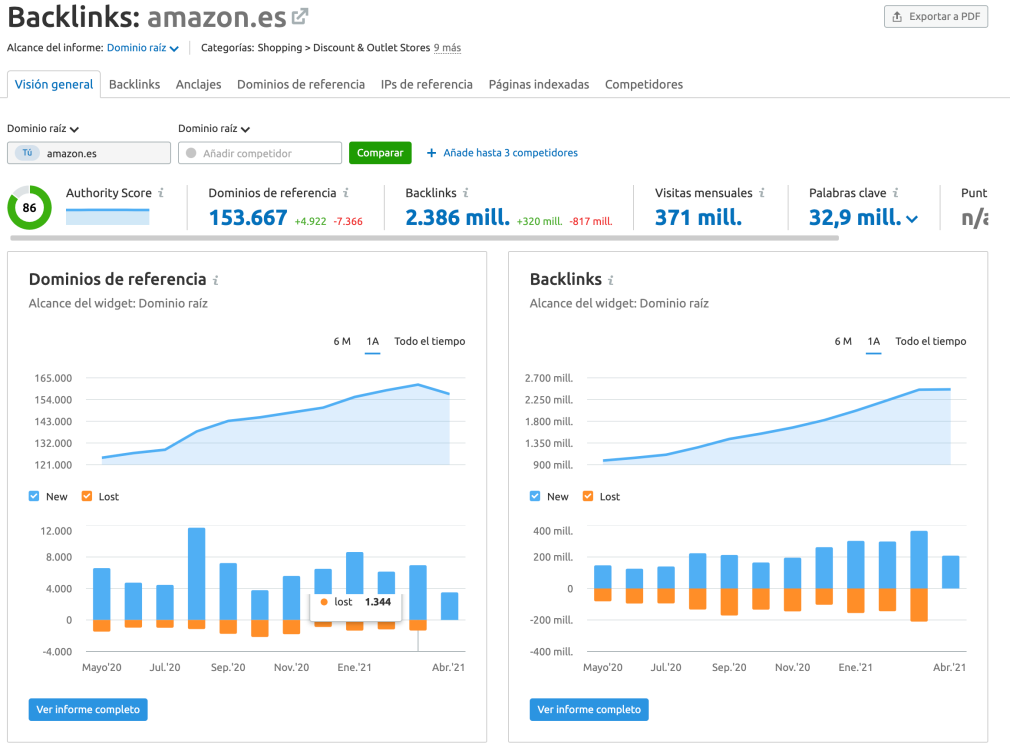Click info icon beside Visitas mensuales
The height and width of the screenshot is (747, 1010).
tap(762, 193)
